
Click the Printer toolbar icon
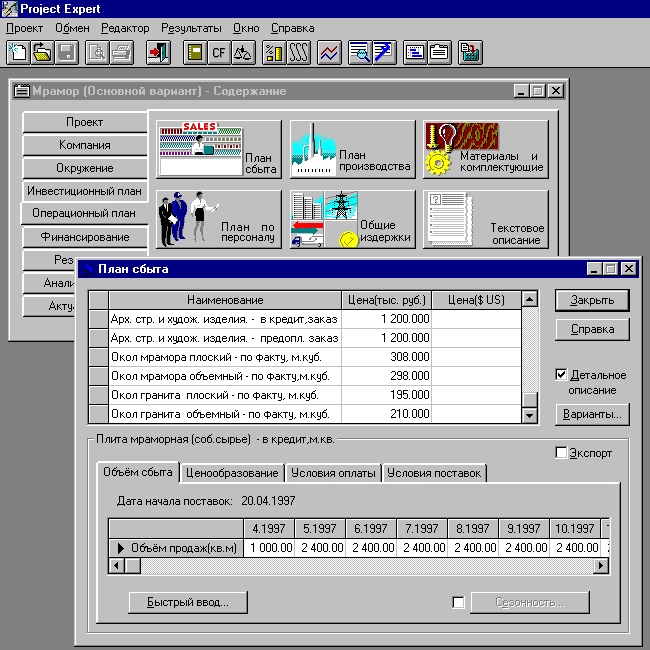coord(121,52)
